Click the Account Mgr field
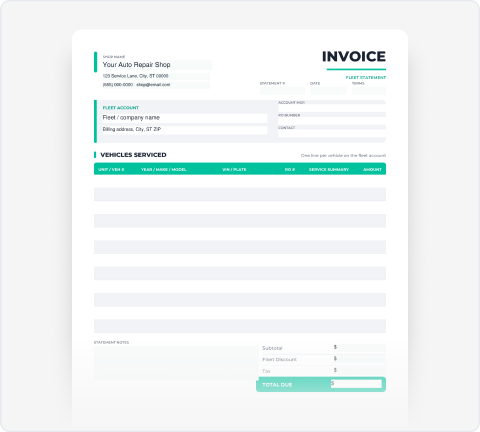Screen dimensions: 480x432 (x=332, y=108)
